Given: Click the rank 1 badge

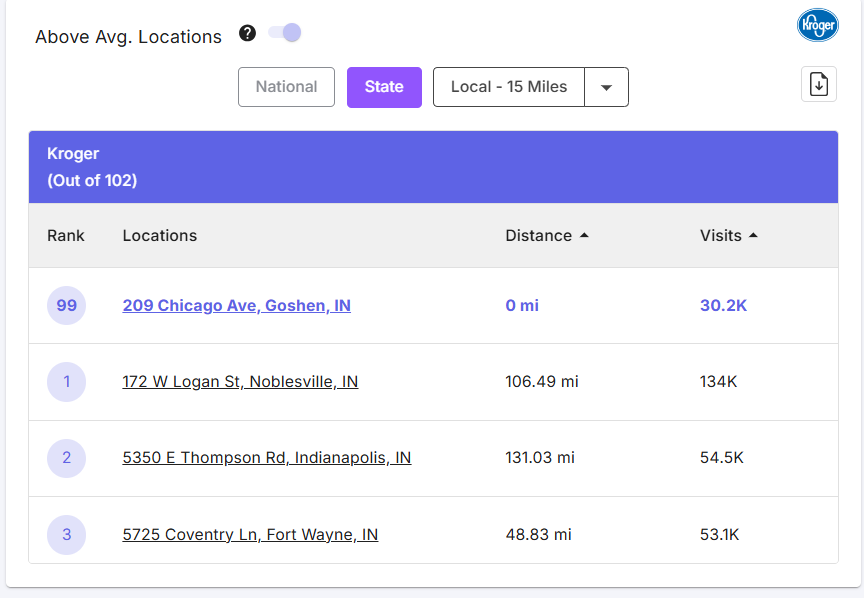Looking at the screenshot, I should point(66,381).
